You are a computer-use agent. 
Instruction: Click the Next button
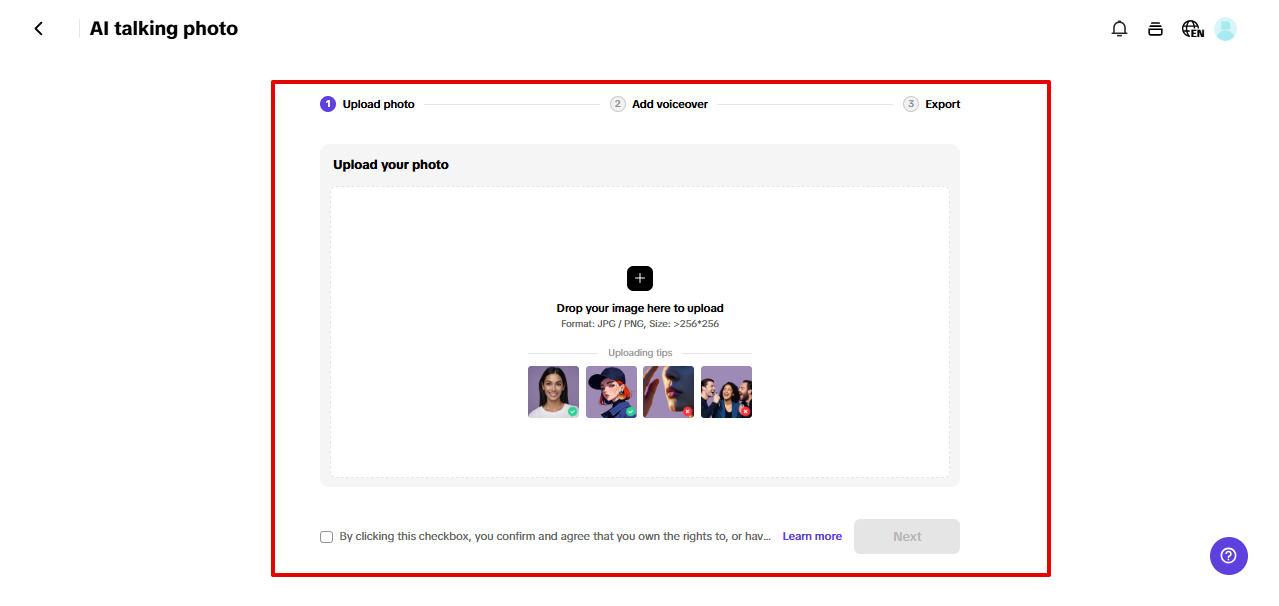(x=907, y=537)
